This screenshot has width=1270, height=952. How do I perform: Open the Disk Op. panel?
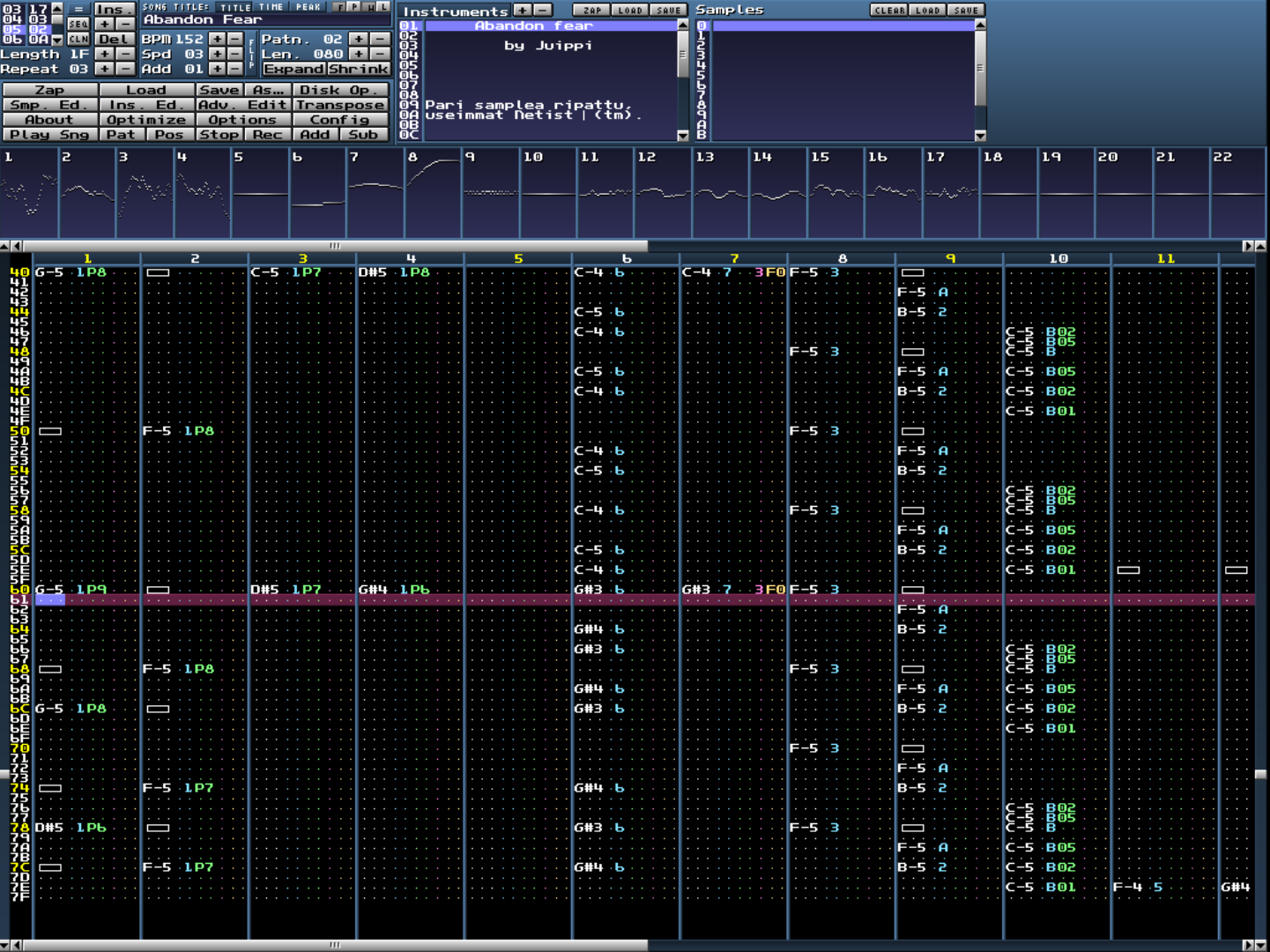coord(339,90)
